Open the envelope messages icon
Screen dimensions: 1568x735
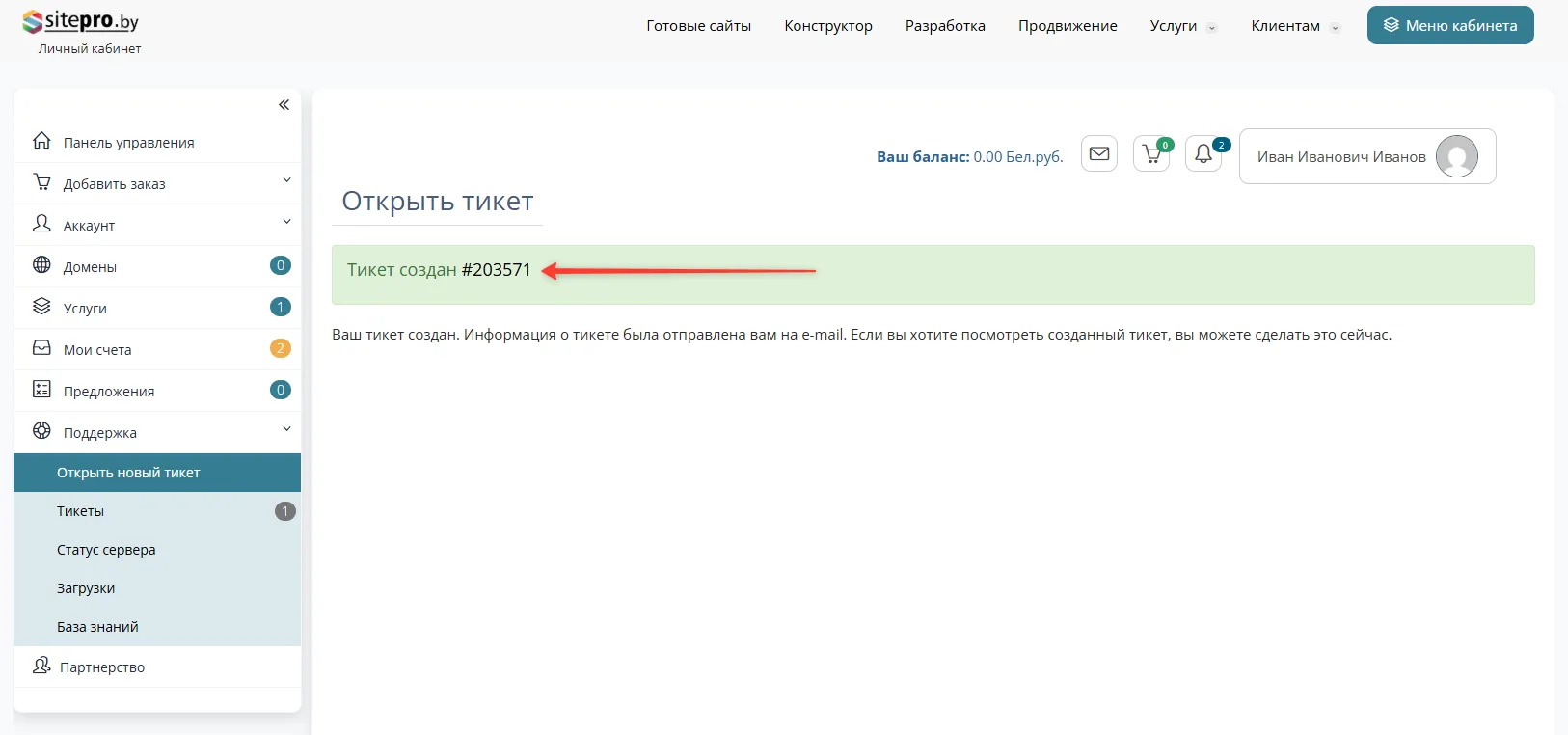tap(1098, 153)
